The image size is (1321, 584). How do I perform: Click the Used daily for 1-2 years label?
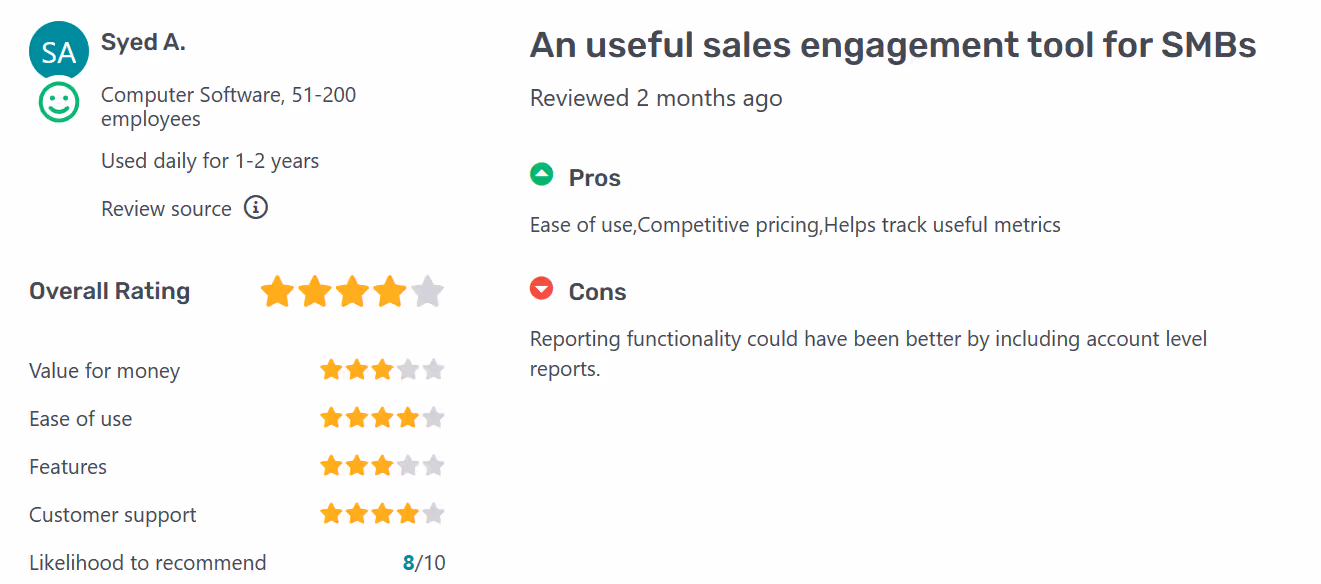click(209, 160)
